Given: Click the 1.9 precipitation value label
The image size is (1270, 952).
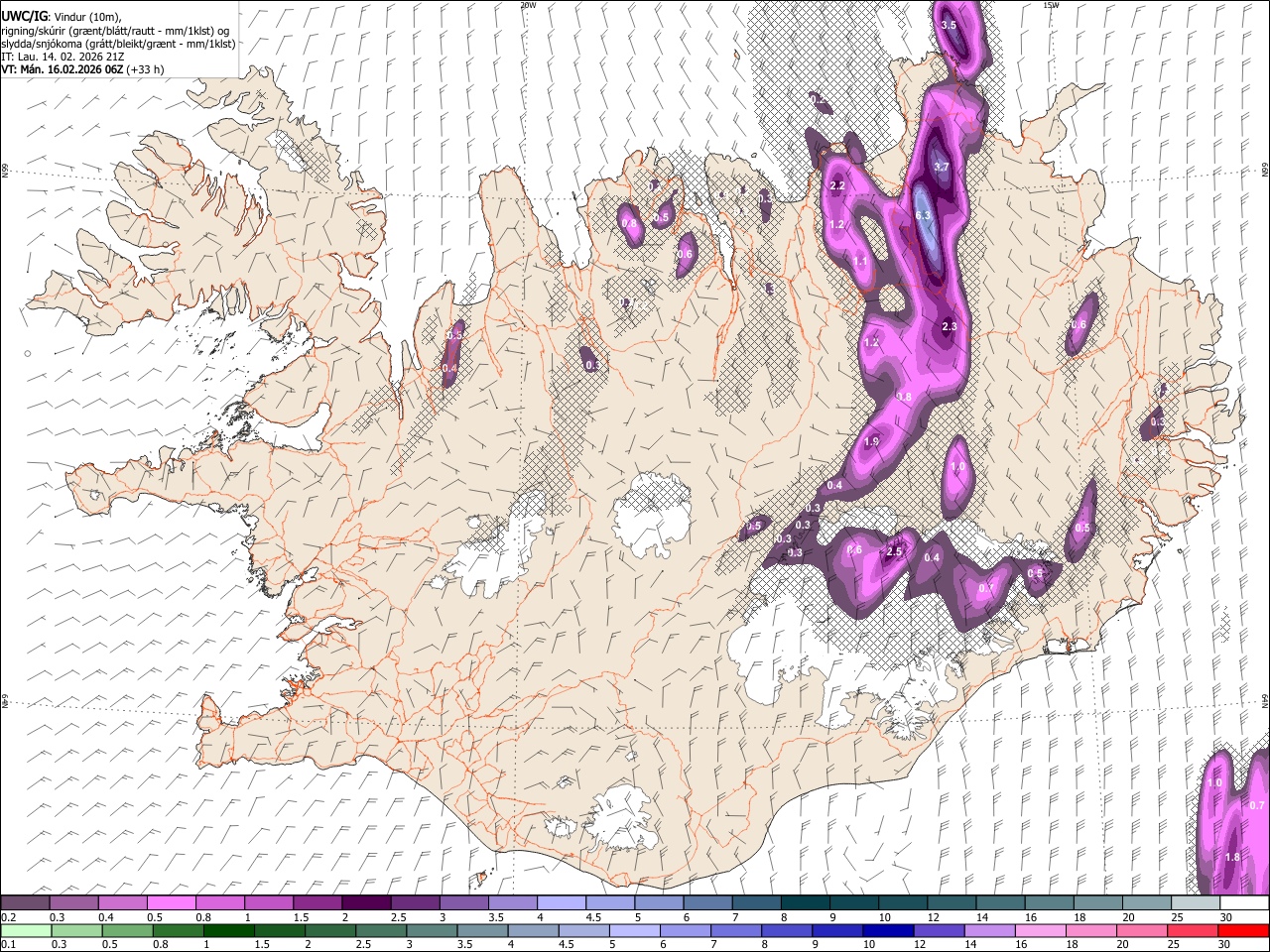Looking at the screenshot, I should point(872,441).
